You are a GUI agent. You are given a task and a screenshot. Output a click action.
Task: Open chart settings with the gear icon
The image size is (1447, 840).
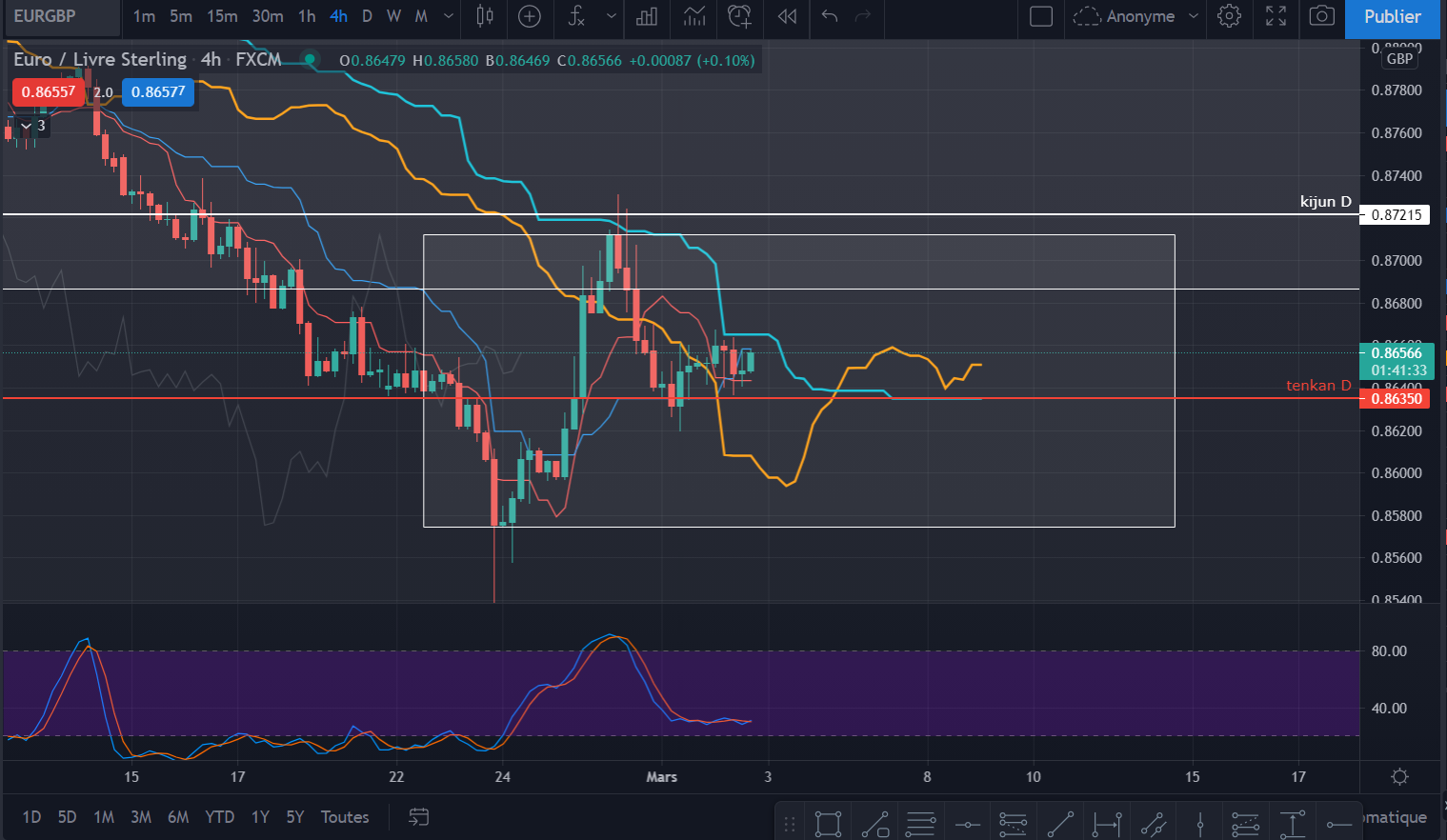(x=1230, y=16)
